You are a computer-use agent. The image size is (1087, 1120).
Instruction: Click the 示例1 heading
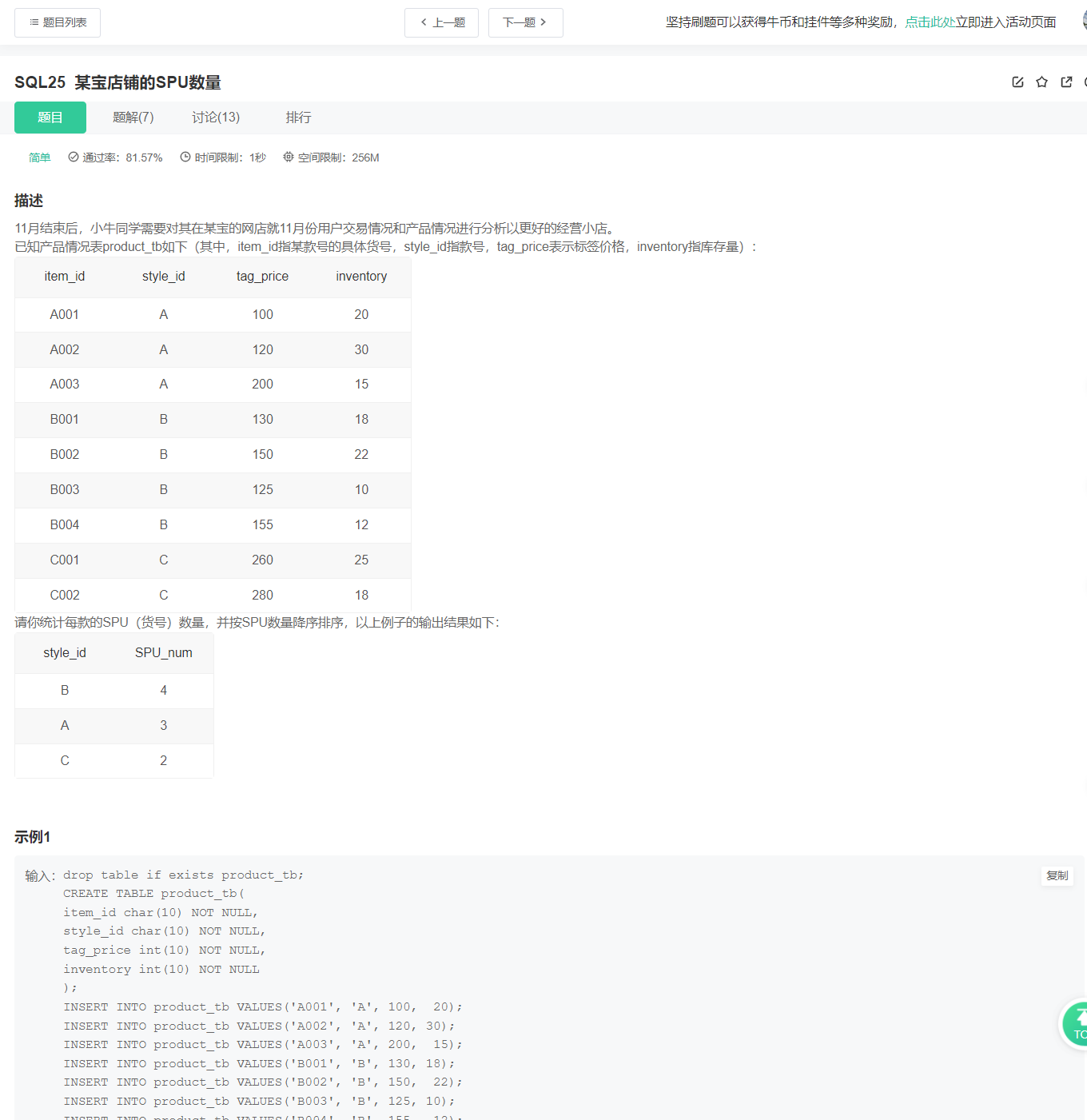[33, 837]
